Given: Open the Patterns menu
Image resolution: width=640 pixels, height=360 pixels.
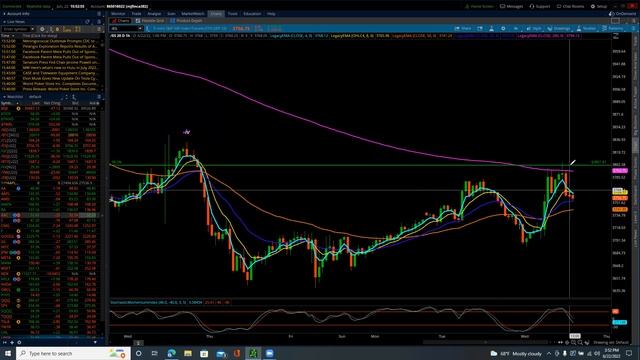Looking at the screenshot, I should click(x=612, y=29).
